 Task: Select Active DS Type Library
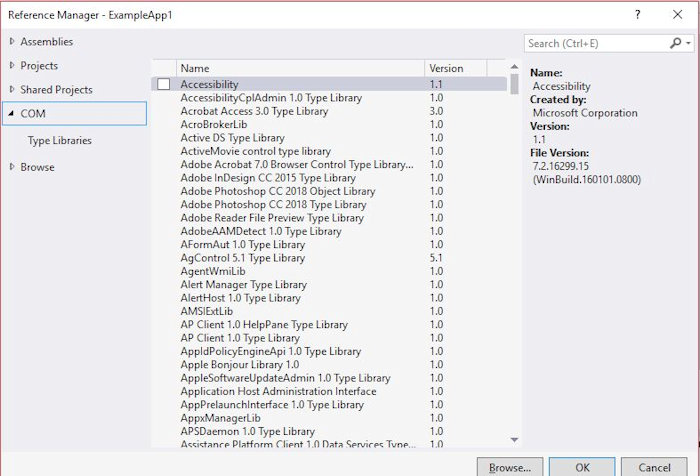[x=329, y=138]
